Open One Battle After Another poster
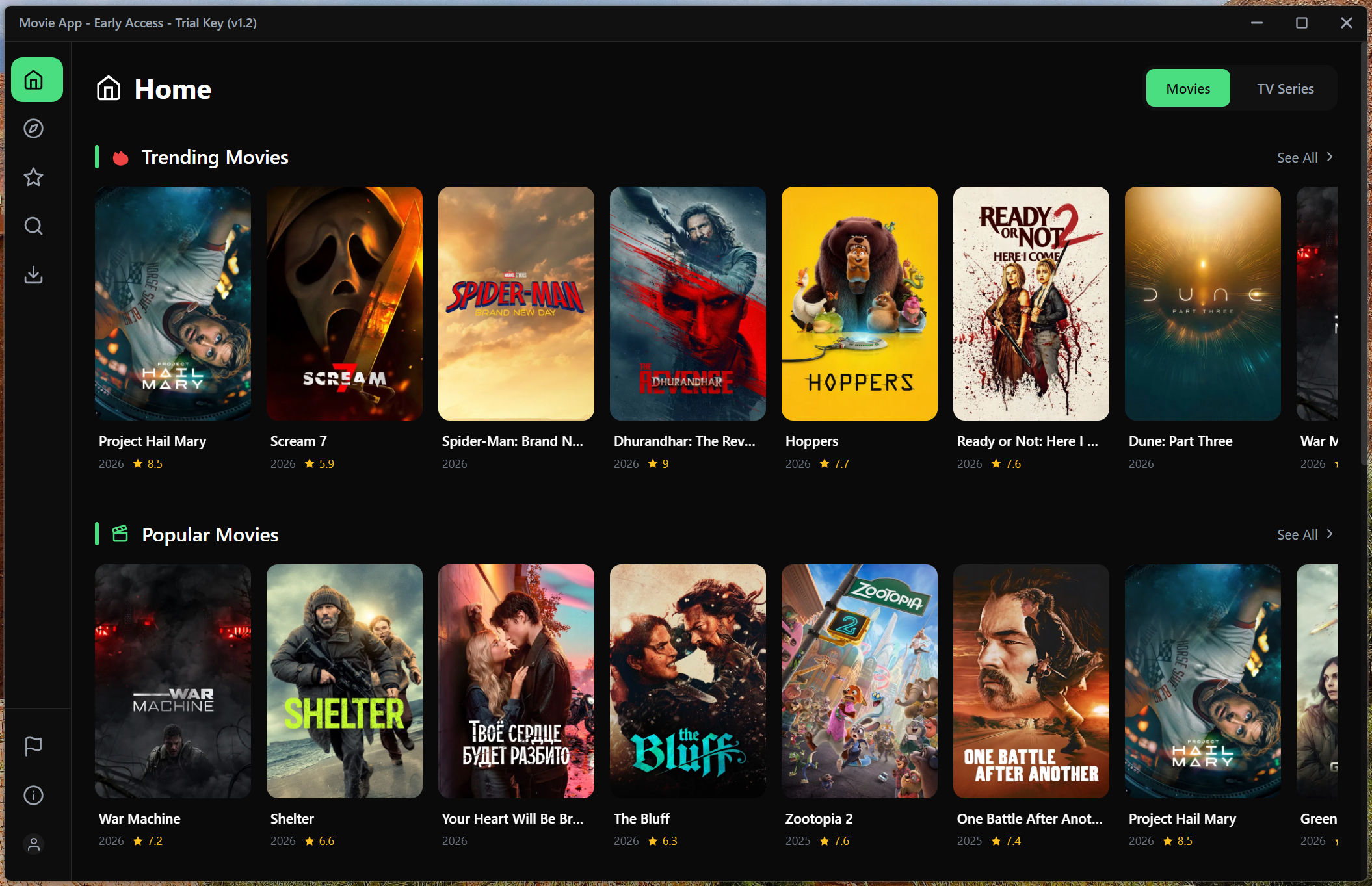Viewport: 1372px width, 886px height. [1031, 681]
